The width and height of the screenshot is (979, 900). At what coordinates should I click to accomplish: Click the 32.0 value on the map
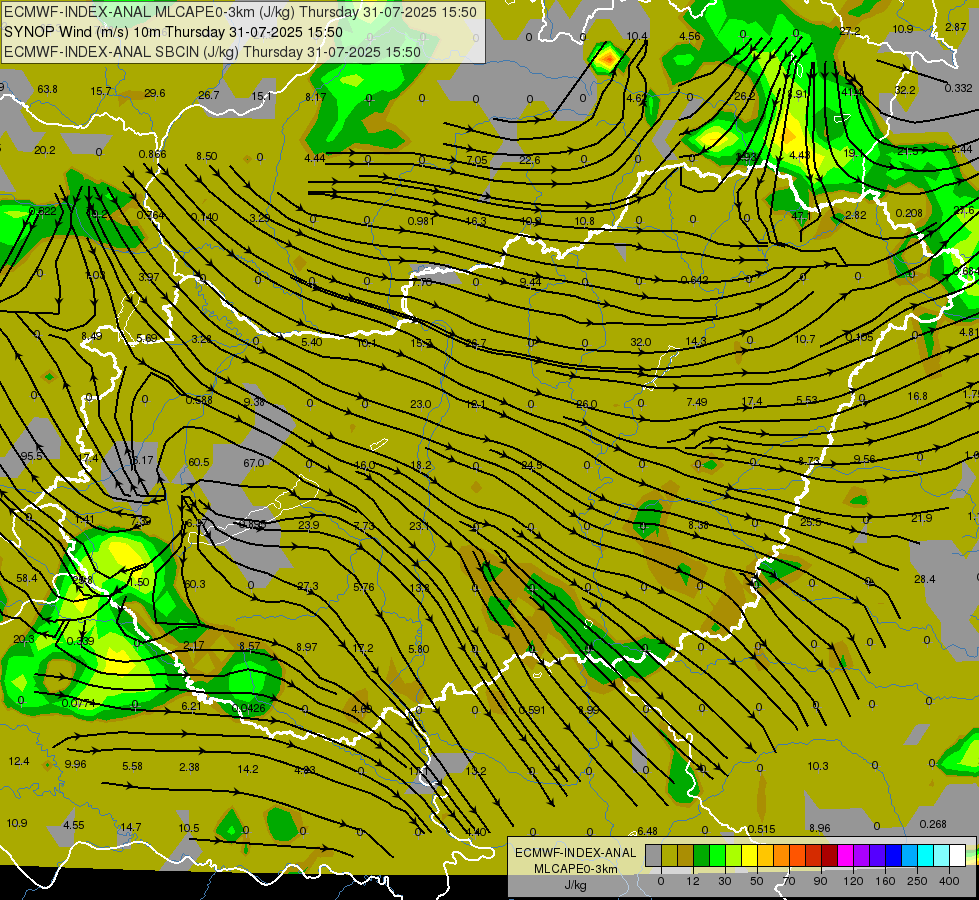pyautogui.click(x=641, y=342)
